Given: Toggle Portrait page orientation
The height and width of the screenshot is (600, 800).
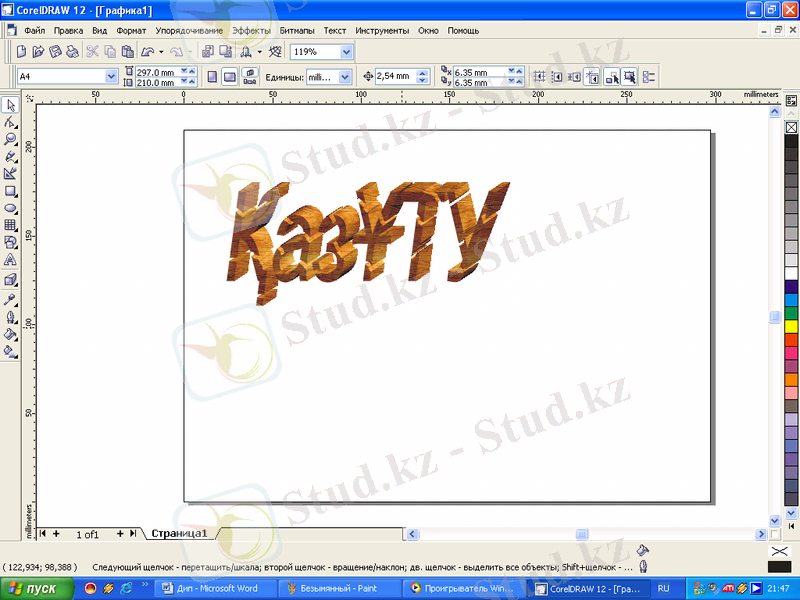Looking at the screenshot, I should [212, 77].
